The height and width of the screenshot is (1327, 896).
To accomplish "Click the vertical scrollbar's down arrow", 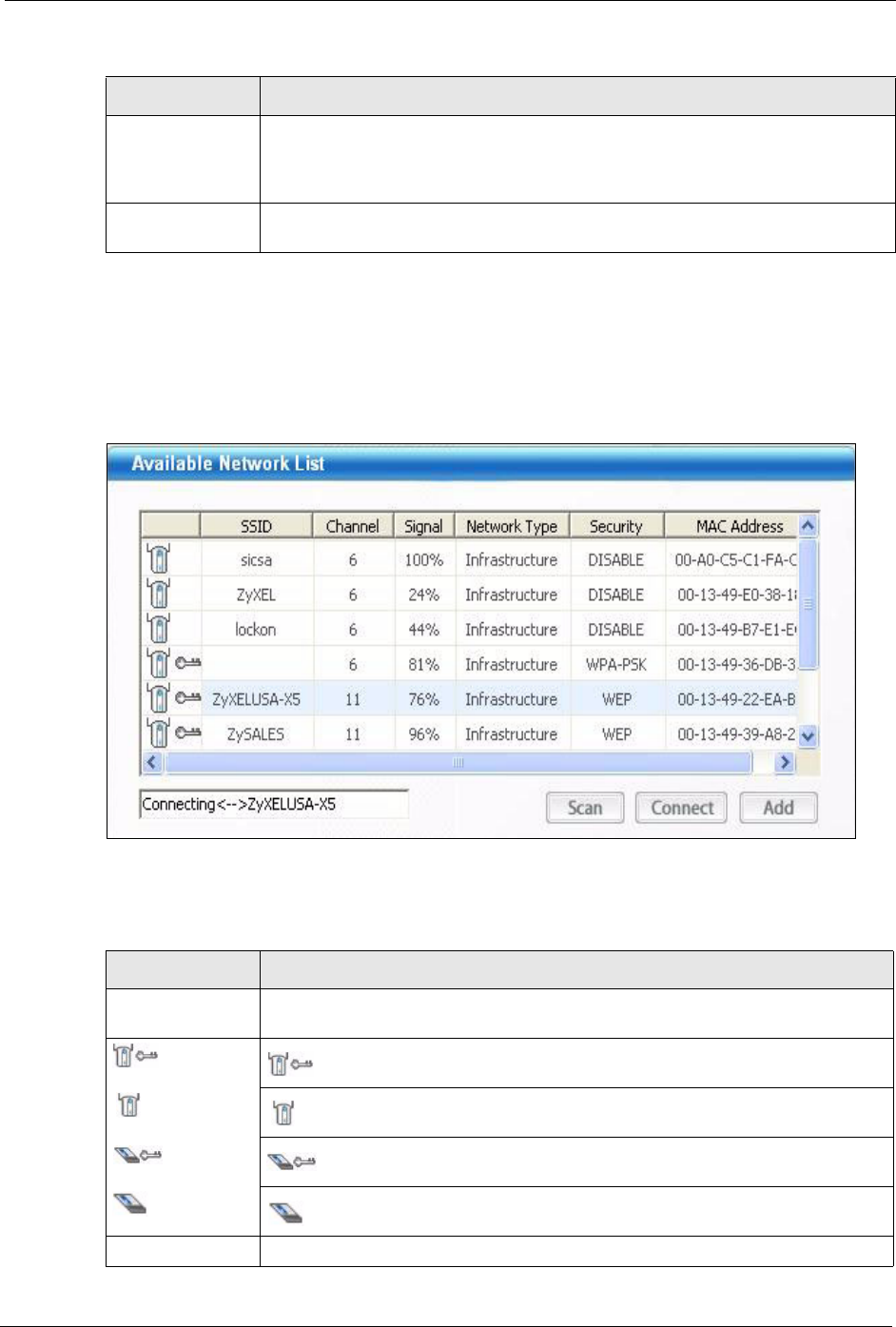I will coord(808,735).
